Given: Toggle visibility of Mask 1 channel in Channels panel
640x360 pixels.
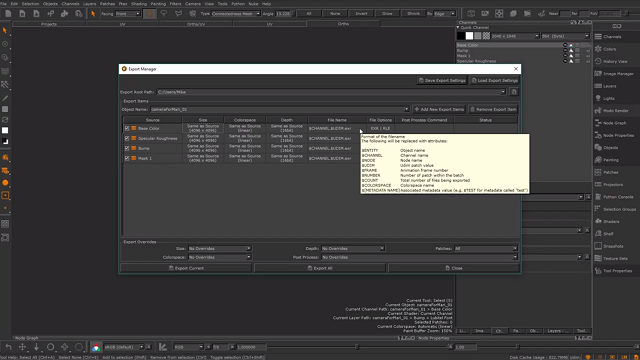Looking at the screenshot, I should tap(565, 56).
